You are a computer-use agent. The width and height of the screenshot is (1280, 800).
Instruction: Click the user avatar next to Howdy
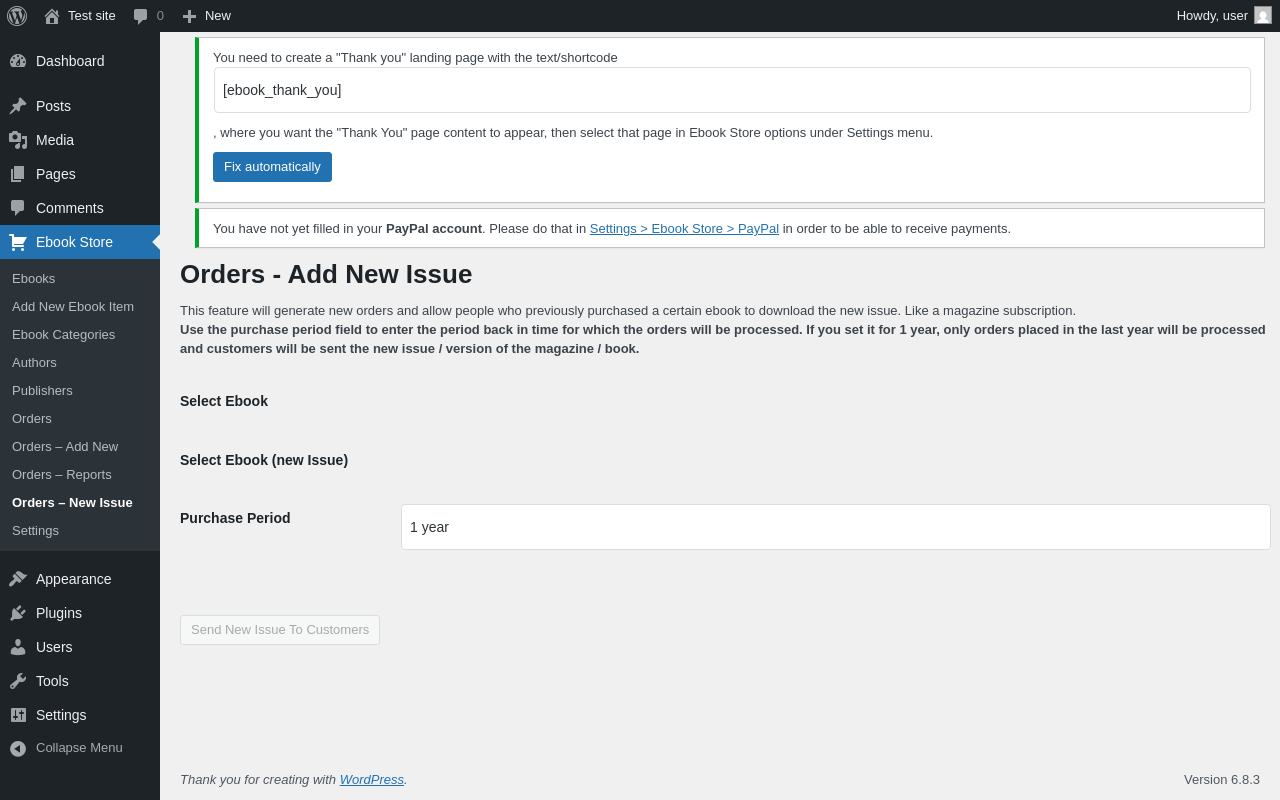pyautogui.click(x=1263, y=15)
